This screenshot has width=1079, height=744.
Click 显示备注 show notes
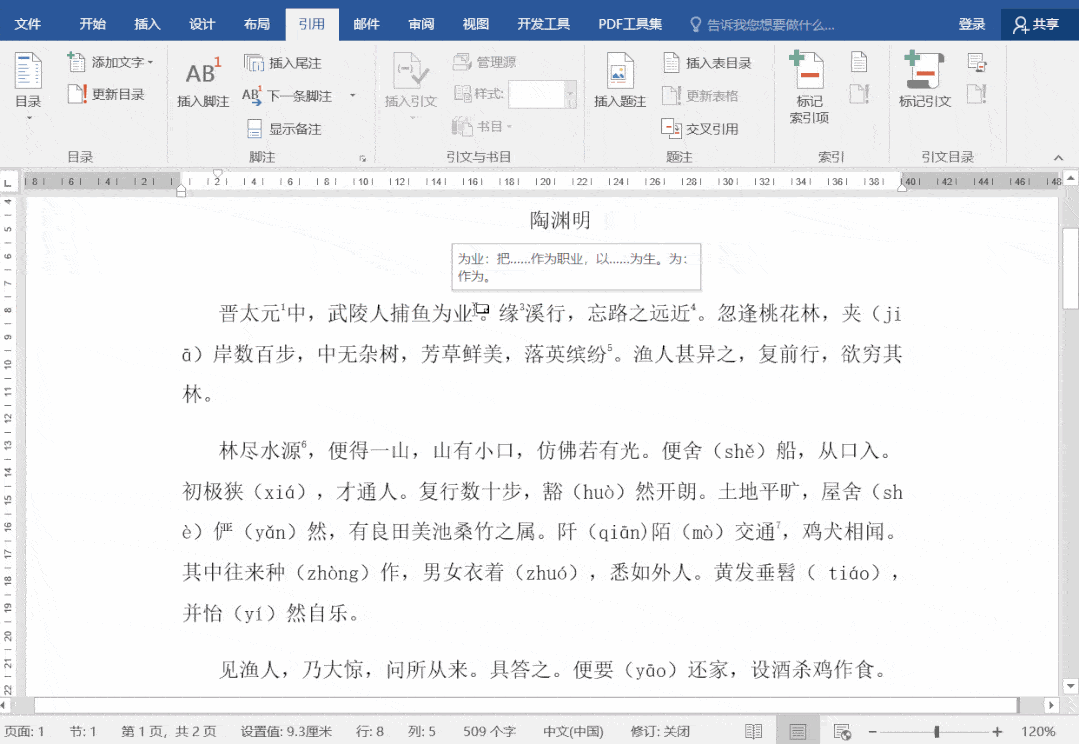point(284,129)
